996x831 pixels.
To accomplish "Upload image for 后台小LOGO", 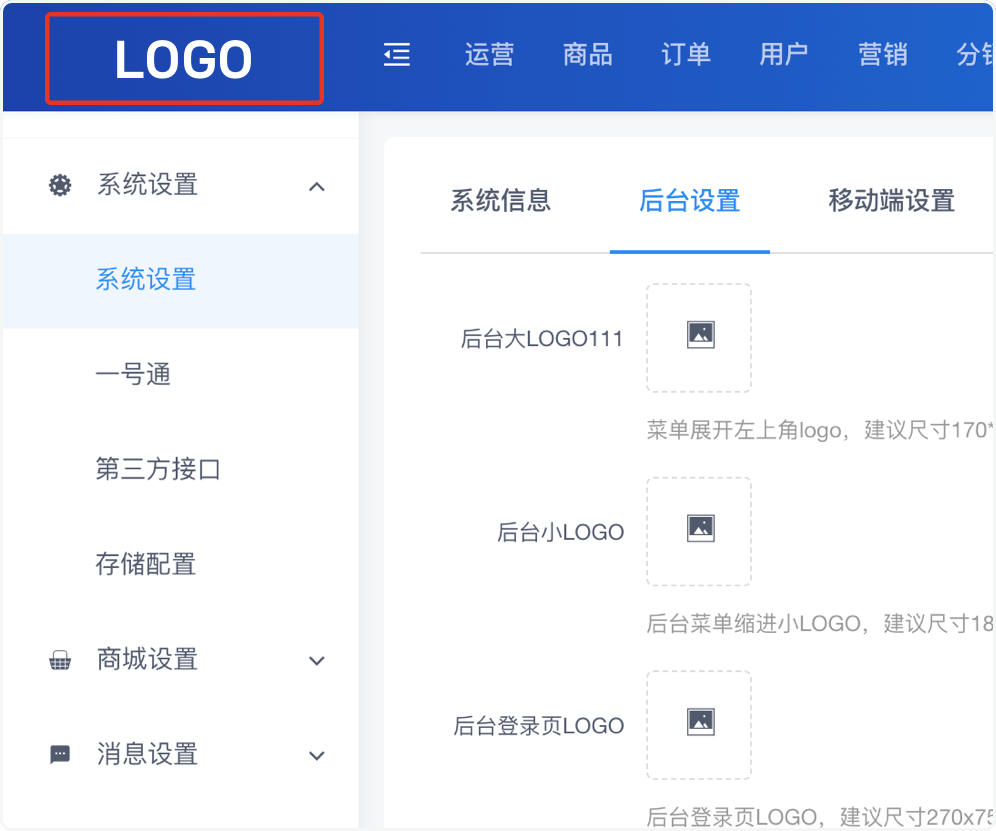I will (x=699, y=530).
